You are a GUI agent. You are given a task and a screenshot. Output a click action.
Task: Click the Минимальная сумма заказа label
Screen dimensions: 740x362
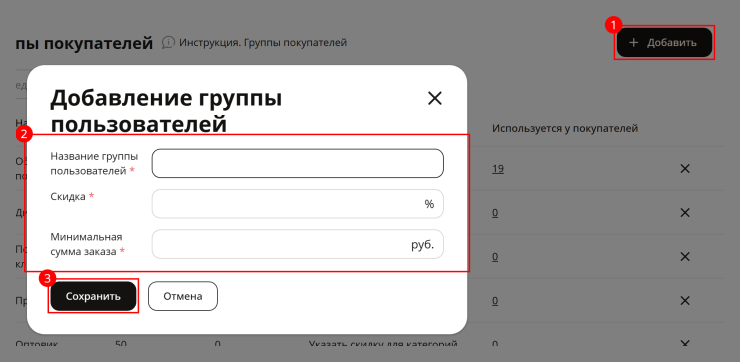88,244
